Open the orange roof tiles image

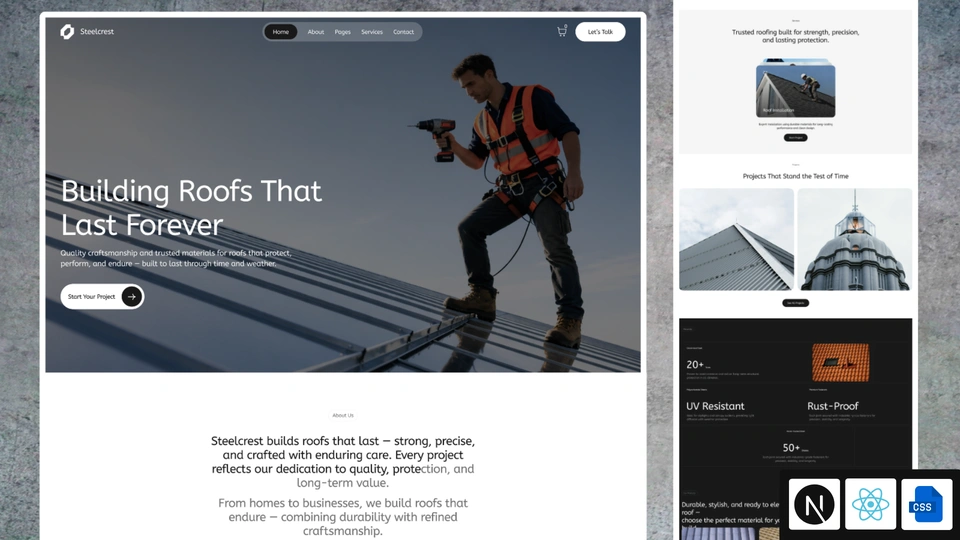[x=841, y=362]
